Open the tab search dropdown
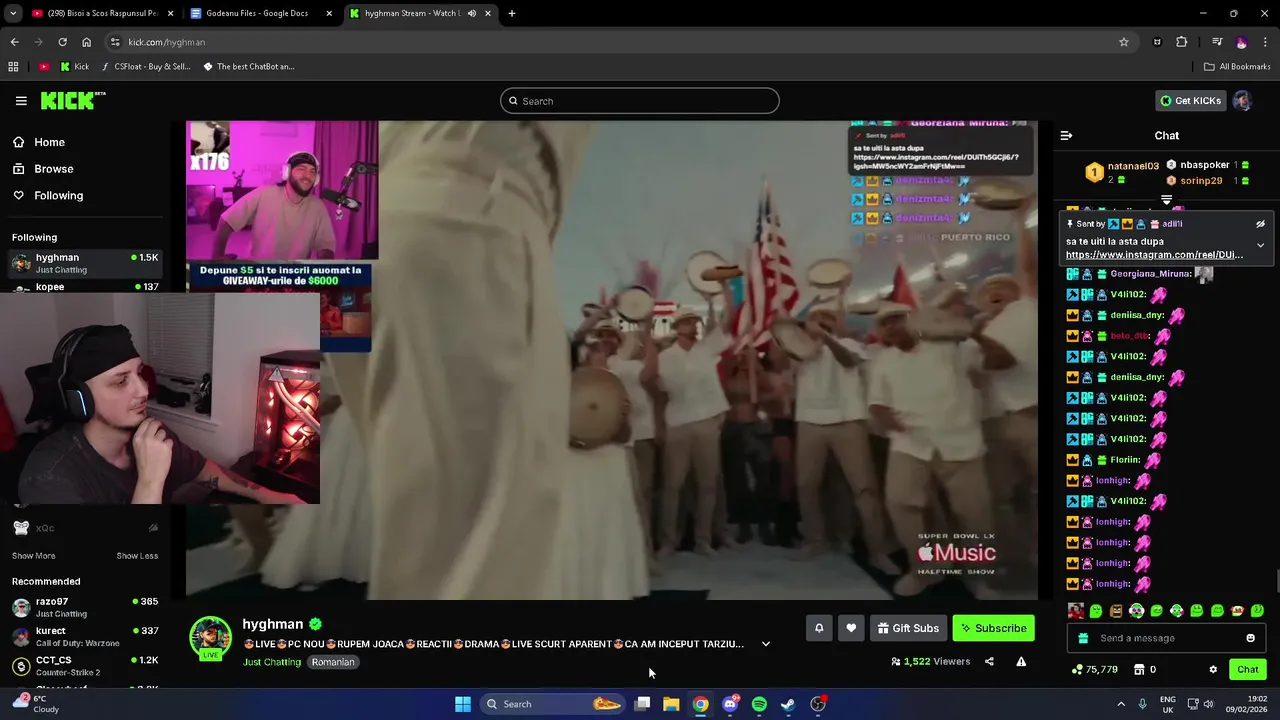Viewport: 1280px width, 720px height. tap(13, 14)
